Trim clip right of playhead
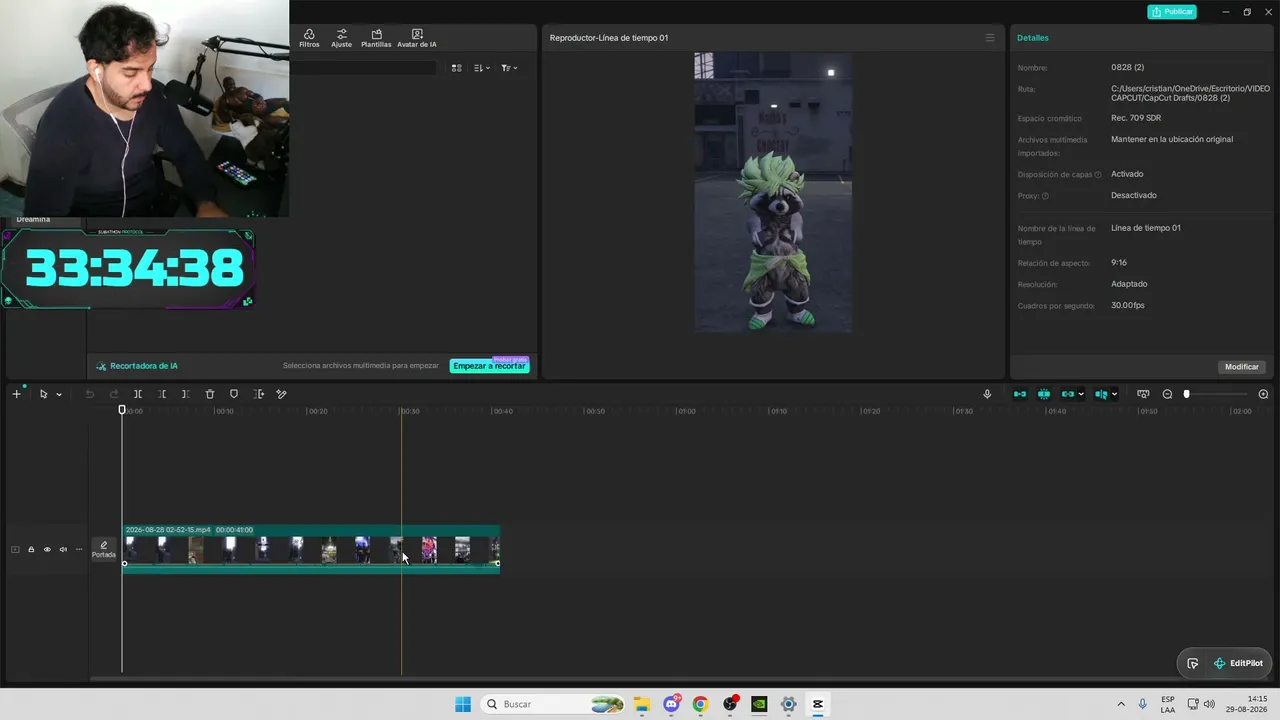The width and height of the screenshot is (1280, 720). [x=186, y=394]
